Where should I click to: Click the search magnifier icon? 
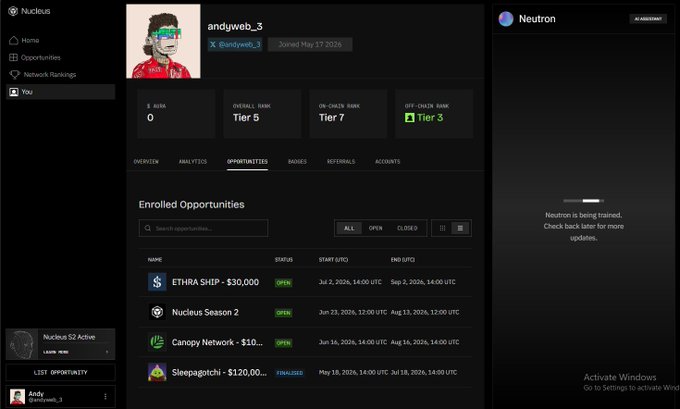tap(148, 228)
